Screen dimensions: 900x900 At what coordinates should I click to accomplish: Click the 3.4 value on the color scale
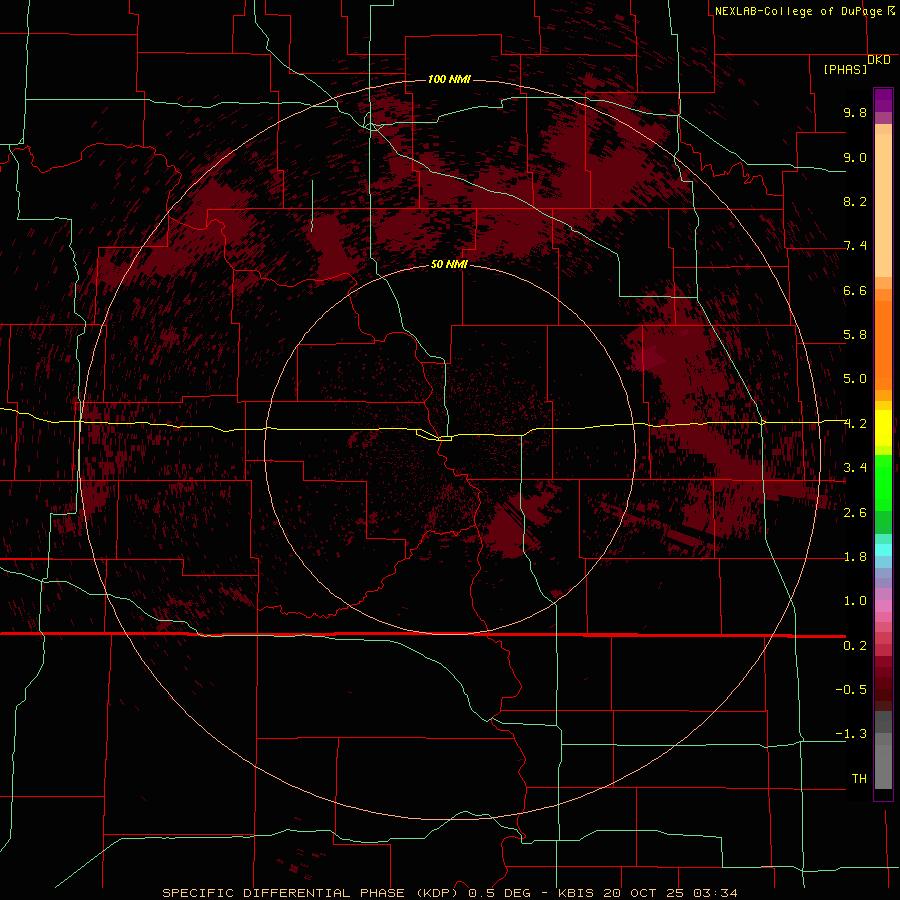click(x=855, y=468)
